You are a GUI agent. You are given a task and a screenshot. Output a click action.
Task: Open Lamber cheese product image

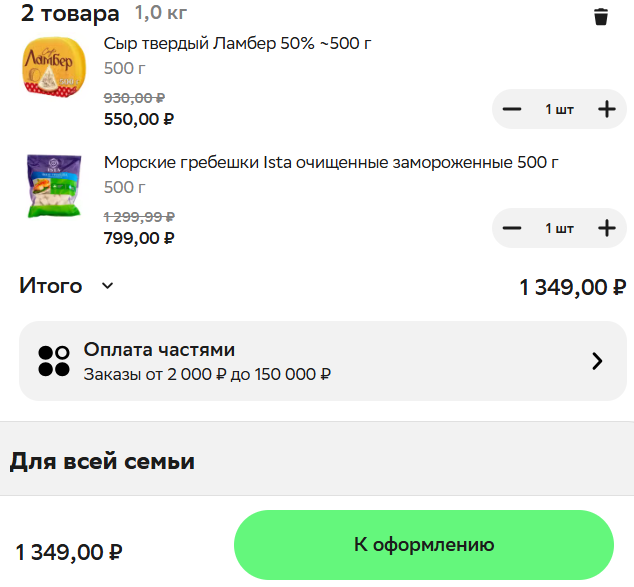click(x=54, y=68)
